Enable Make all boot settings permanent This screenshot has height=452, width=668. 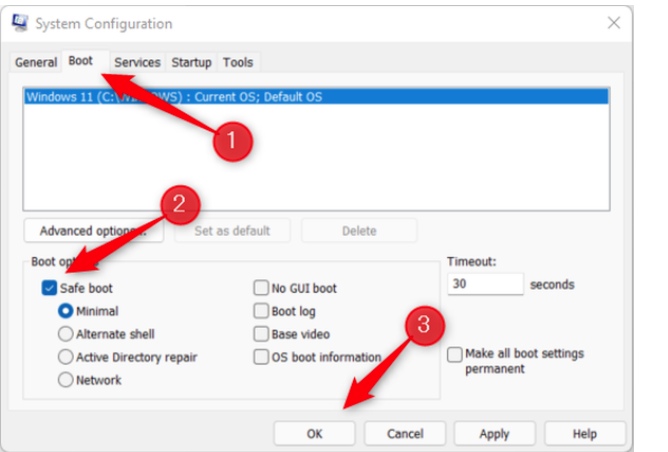pos(455,354)
